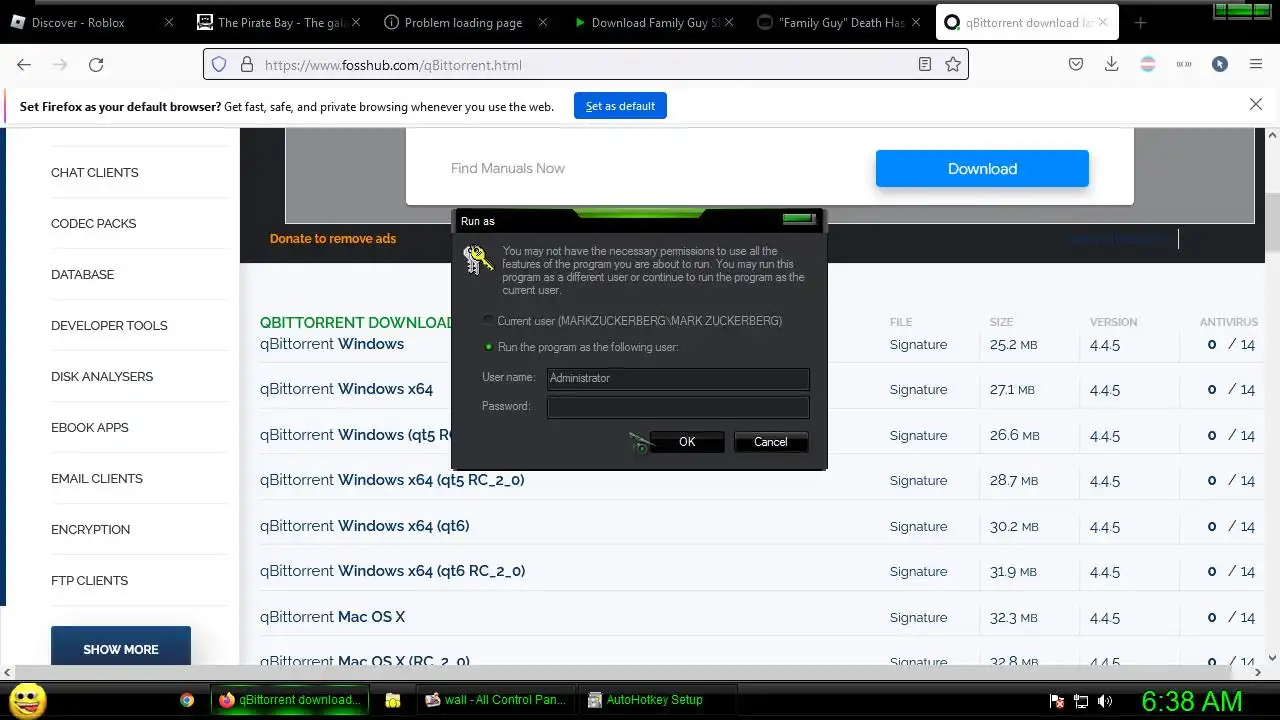Click the fosshub URL address bar
Image resolution: width=1280 pixels, height=720 pixels.
[x=585, y=64]
